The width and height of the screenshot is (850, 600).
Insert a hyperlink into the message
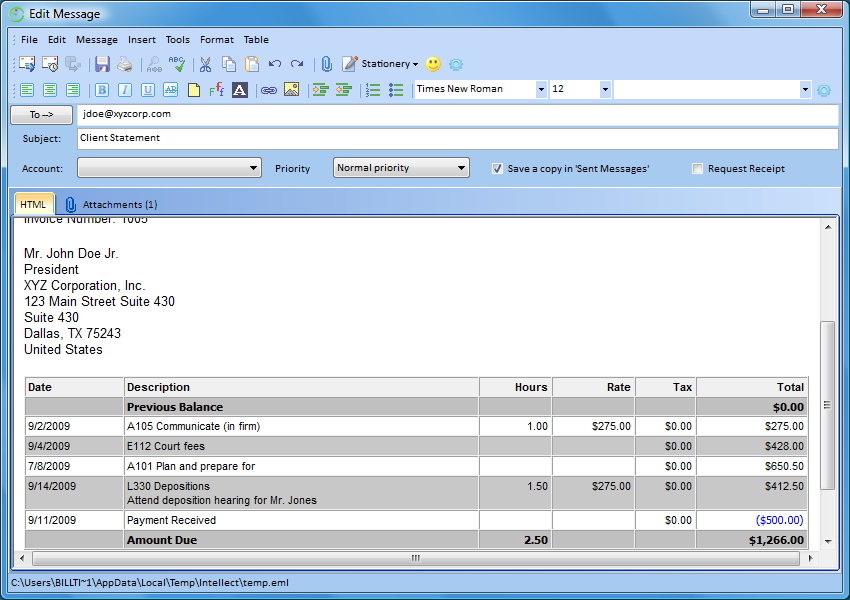coord(268,89)
